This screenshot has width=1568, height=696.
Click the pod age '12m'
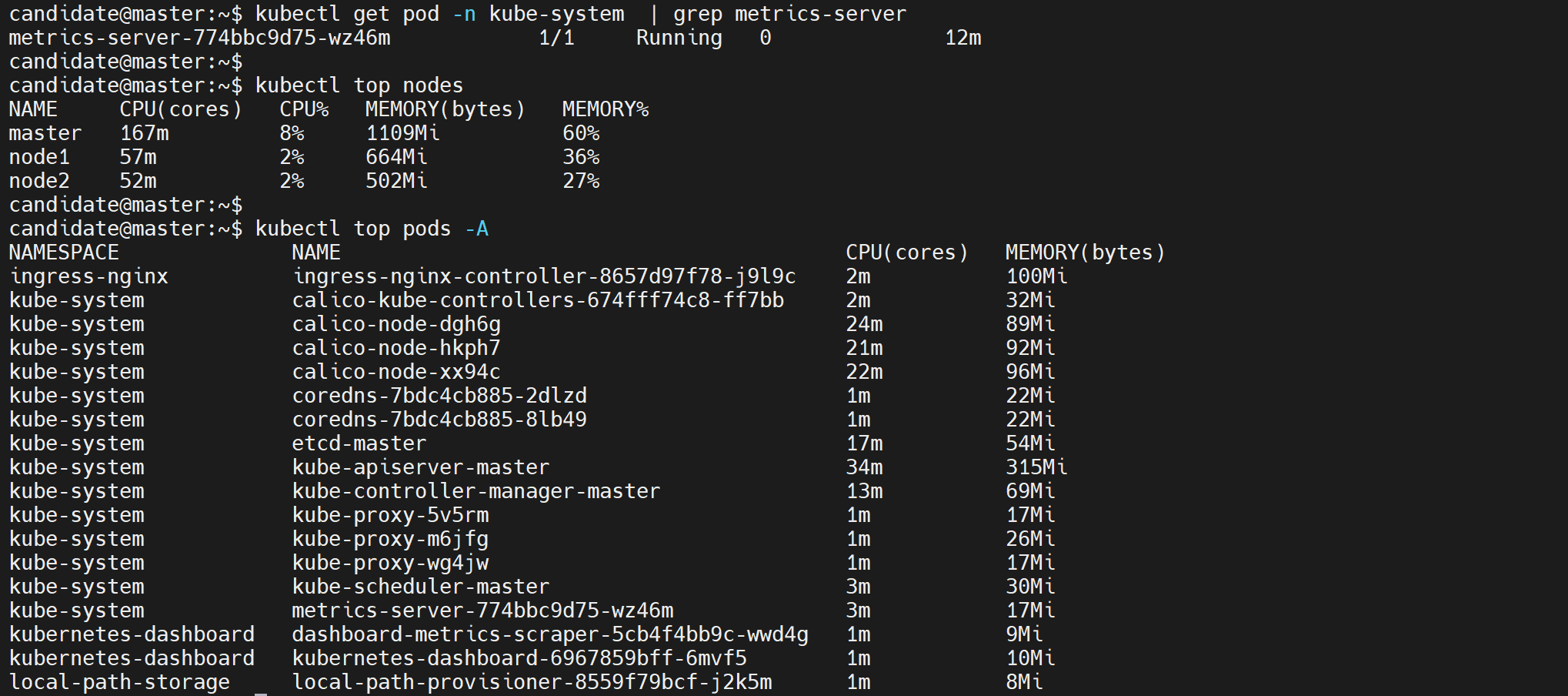963,38
